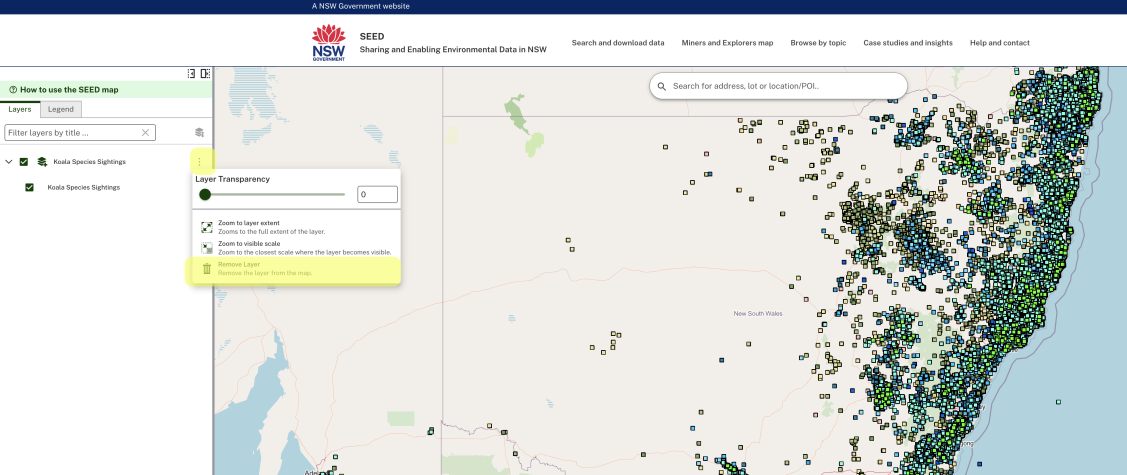Click the Zoom to layer extent icon
This screenshot has height=475, width=1127.
207,227
